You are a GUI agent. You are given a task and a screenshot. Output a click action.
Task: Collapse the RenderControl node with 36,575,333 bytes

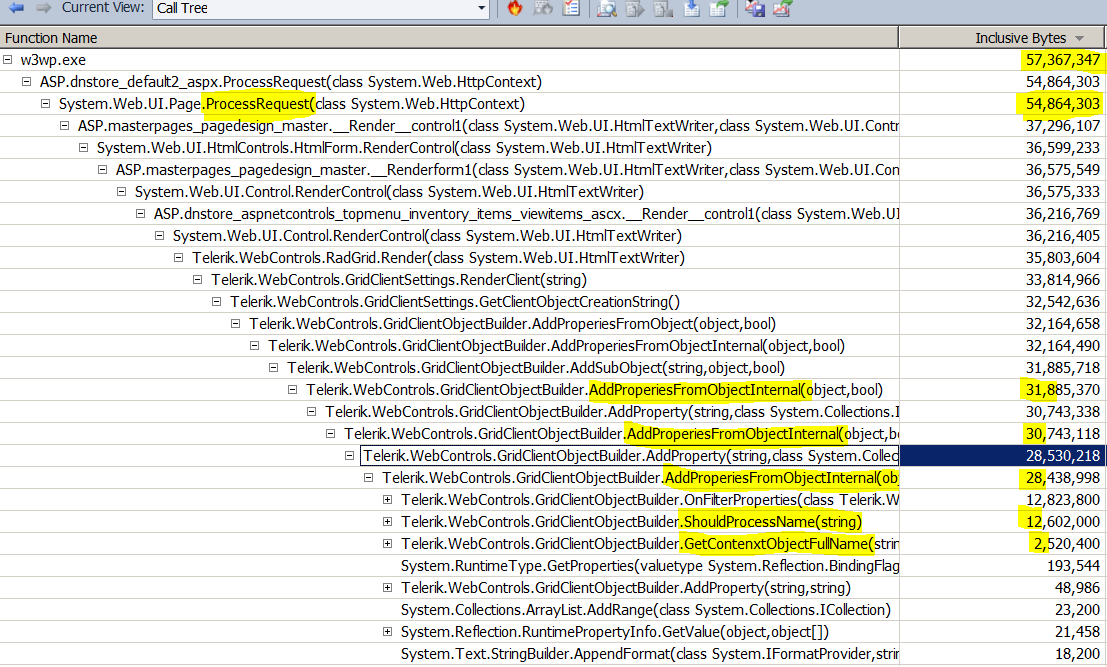point(122,191)
